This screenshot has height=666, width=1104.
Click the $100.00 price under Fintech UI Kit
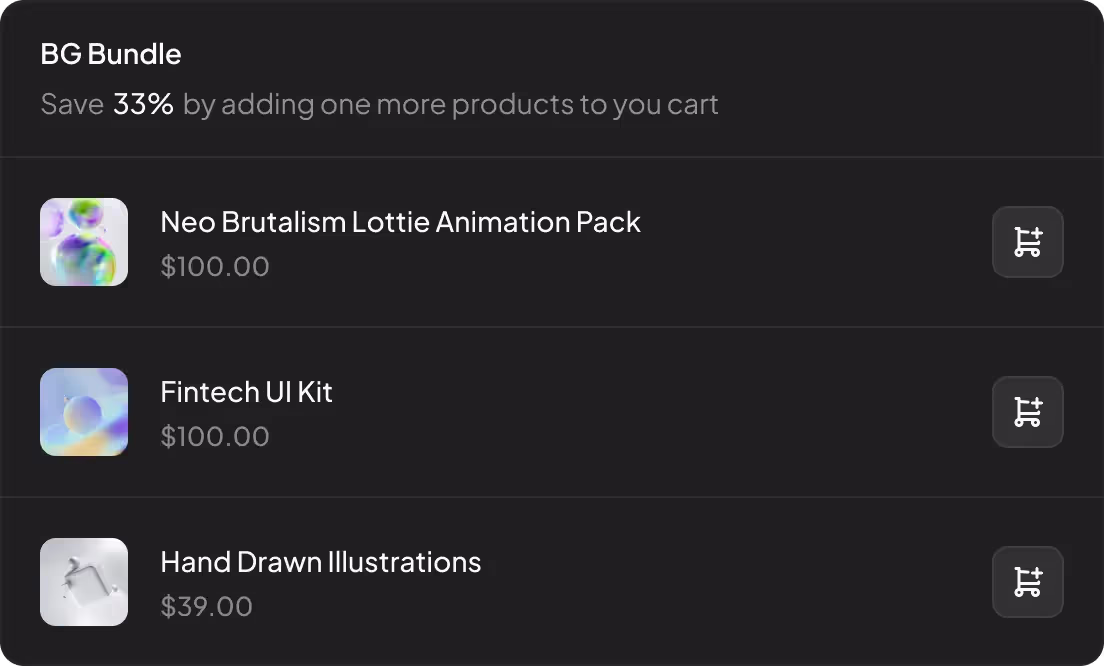coord(215,437)
